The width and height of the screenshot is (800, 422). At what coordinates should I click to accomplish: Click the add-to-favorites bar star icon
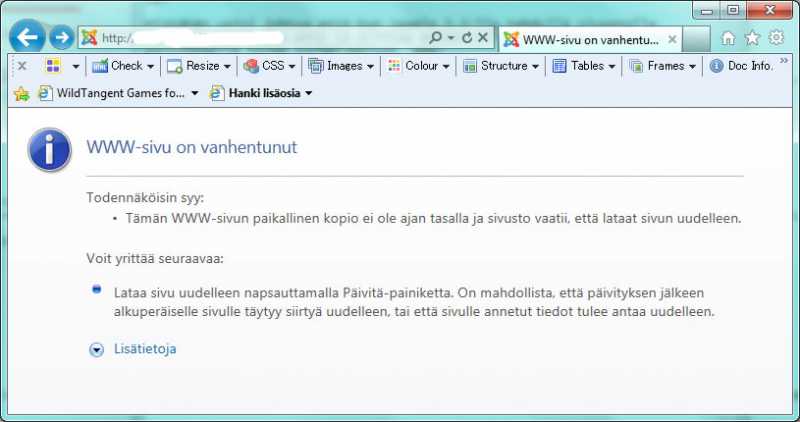(x=21, y=94)
